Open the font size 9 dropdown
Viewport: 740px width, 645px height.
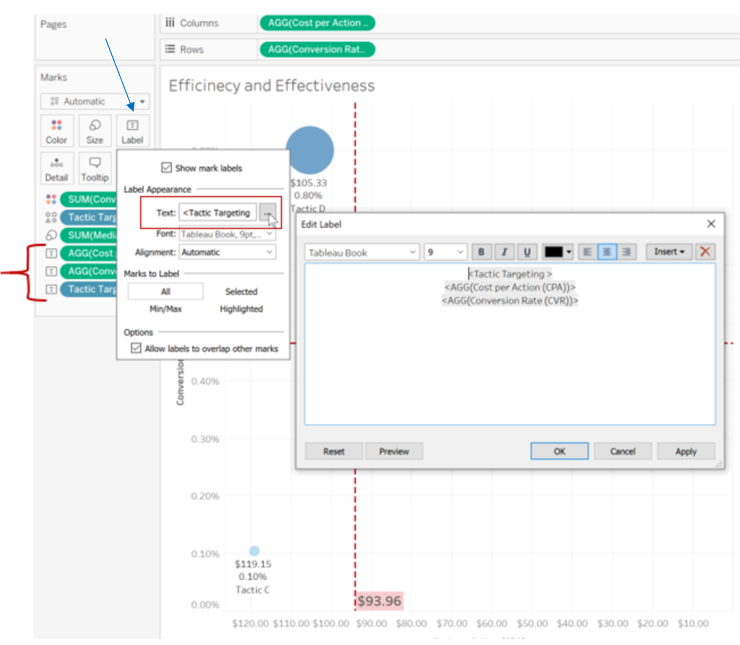click(x=446, y=252)
